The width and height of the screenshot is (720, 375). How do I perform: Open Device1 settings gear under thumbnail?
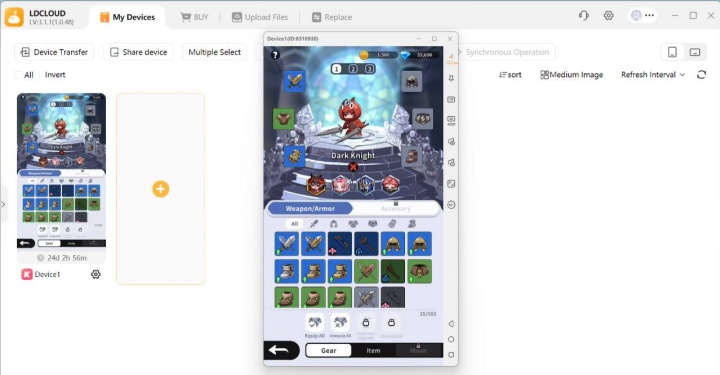(96, 274)
